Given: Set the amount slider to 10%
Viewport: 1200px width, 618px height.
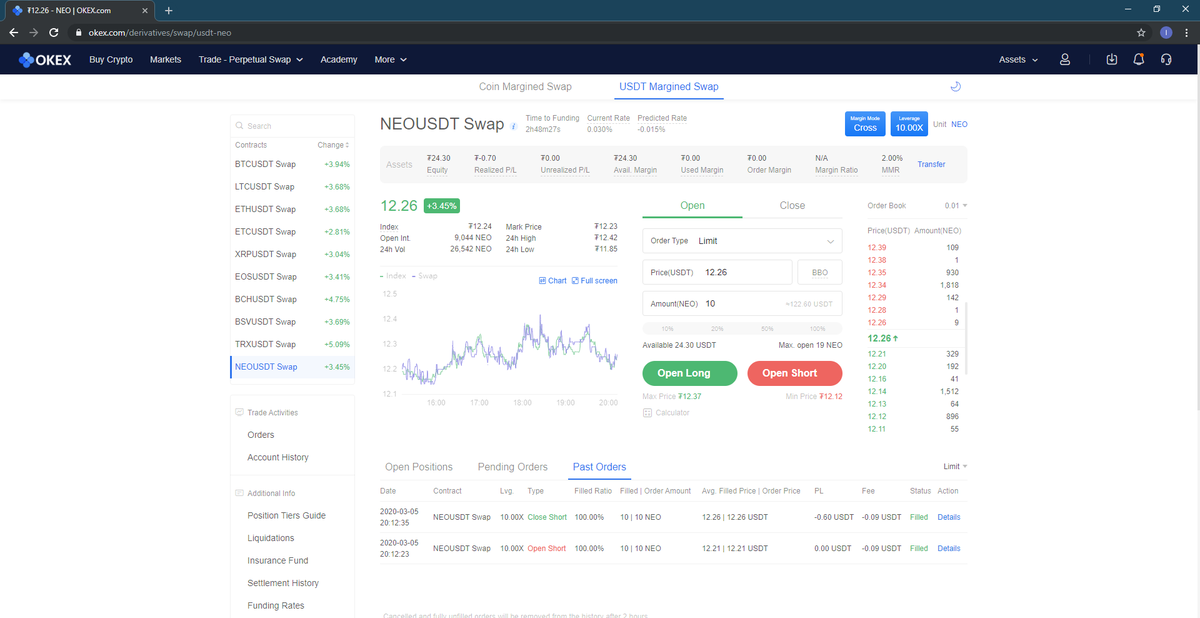Looking at the screenshot, I should pos(668,328).
